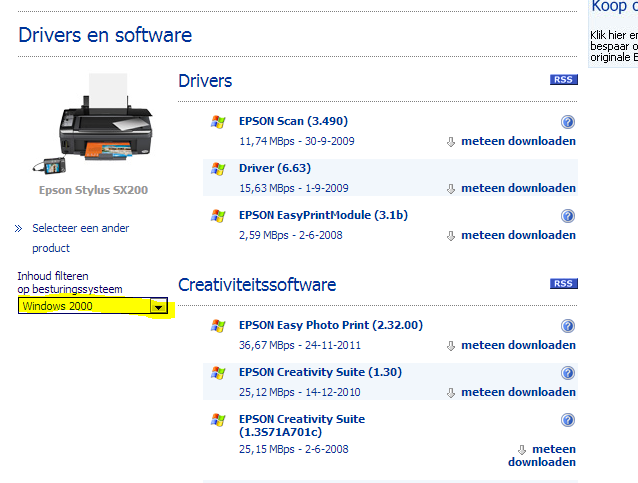Open the EPSON EasyPrintModule (3.1b) title link

coord(323,215)
